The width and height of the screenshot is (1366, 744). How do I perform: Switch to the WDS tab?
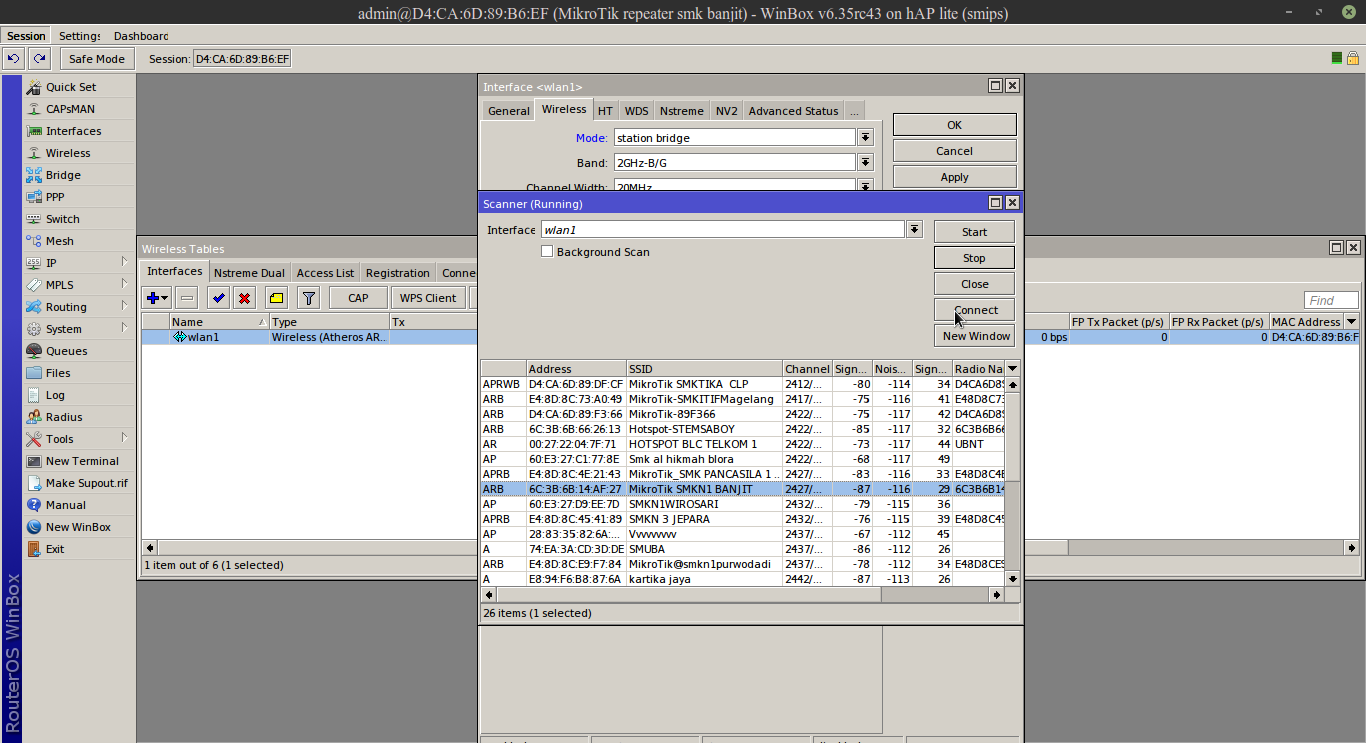click(x=636, y=110)
